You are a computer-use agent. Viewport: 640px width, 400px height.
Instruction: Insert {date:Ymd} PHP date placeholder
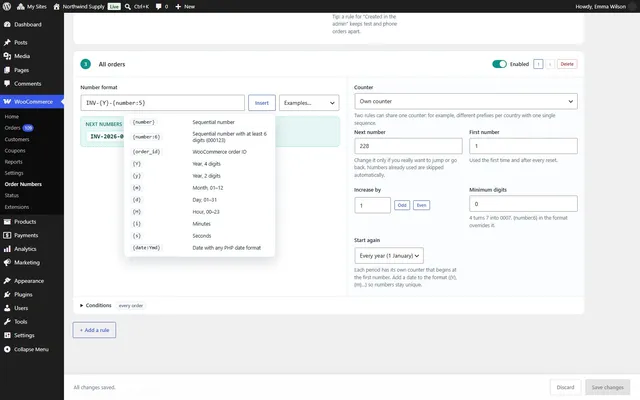(199, 248)
